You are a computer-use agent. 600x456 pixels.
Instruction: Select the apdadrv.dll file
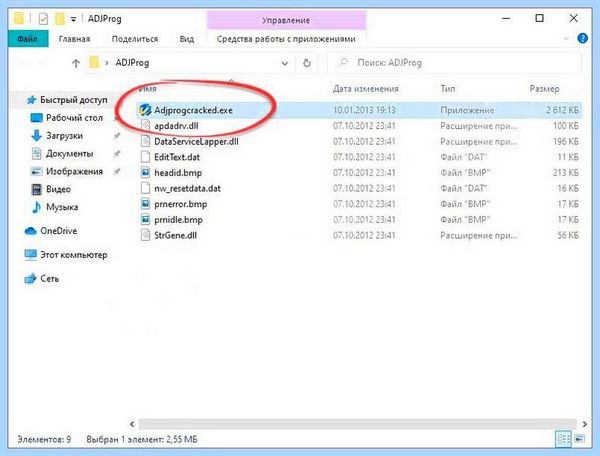176,126
